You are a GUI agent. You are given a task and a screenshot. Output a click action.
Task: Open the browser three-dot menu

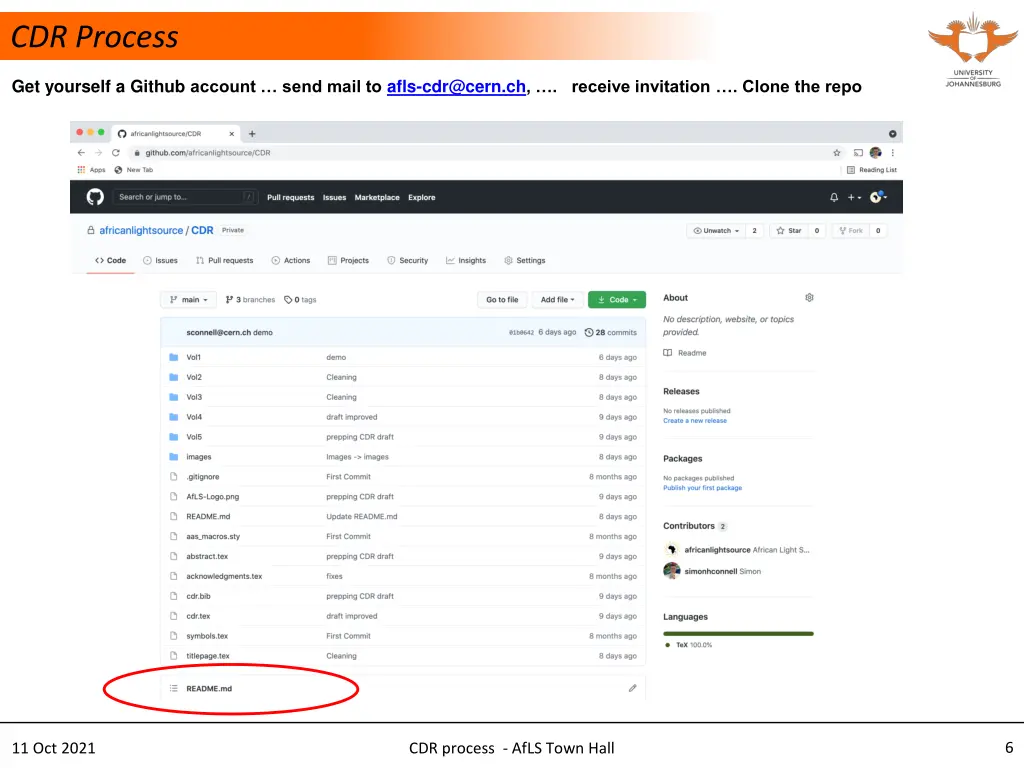[893, 153]
